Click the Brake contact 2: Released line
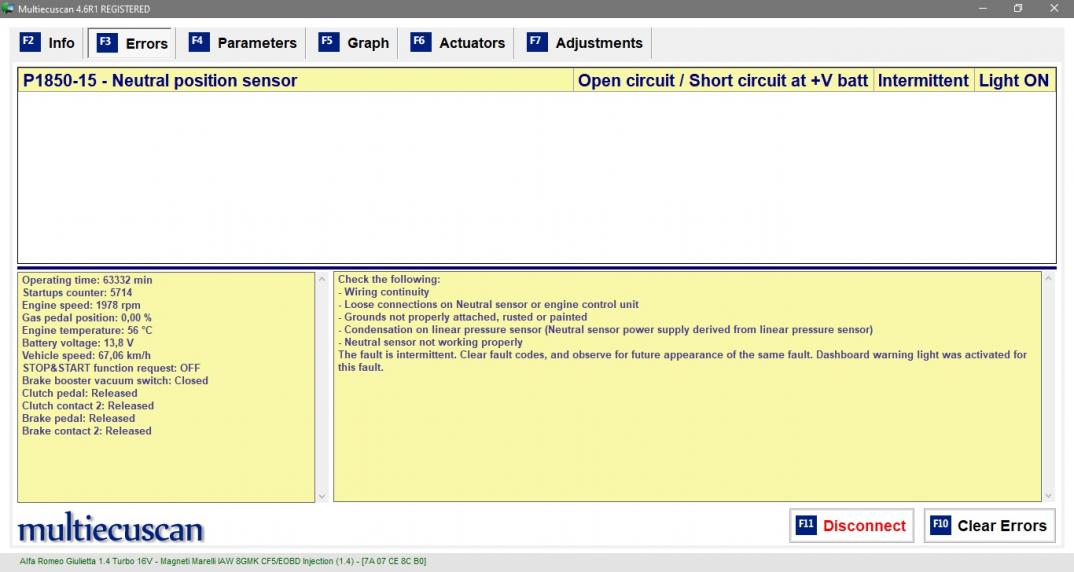This screenshot has width=1074, height=572. coord(86,431)
